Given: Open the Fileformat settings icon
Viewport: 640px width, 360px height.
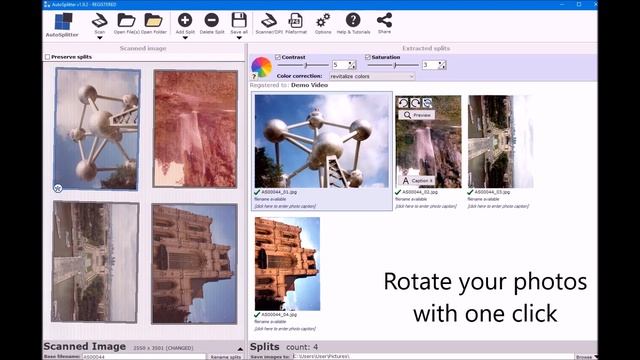Looking at the screenshot, I should tap(296, 20).
